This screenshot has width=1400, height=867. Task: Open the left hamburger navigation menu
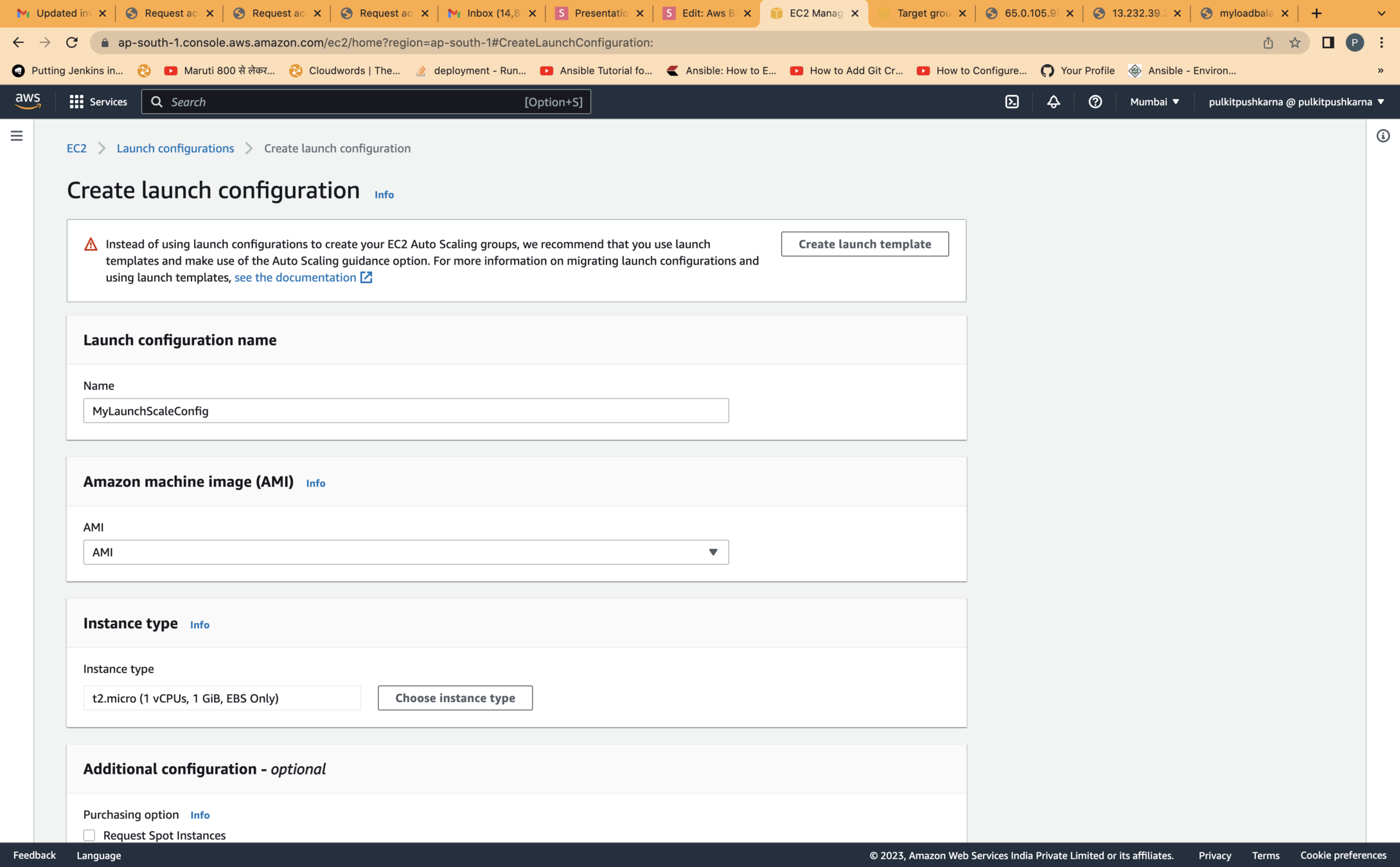17,136
